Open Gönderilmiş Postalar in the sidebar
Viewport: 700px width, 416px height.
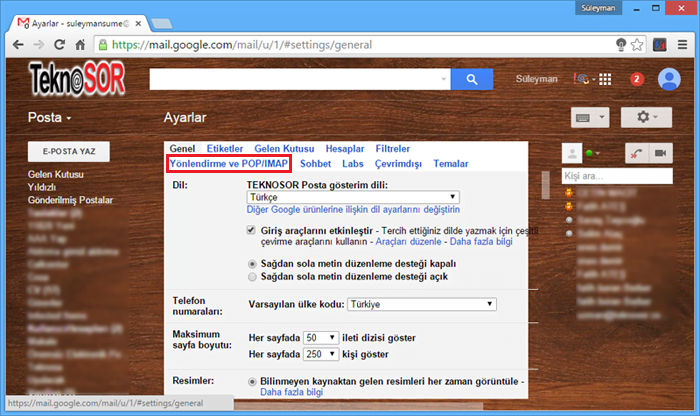(x=70, y=200)
